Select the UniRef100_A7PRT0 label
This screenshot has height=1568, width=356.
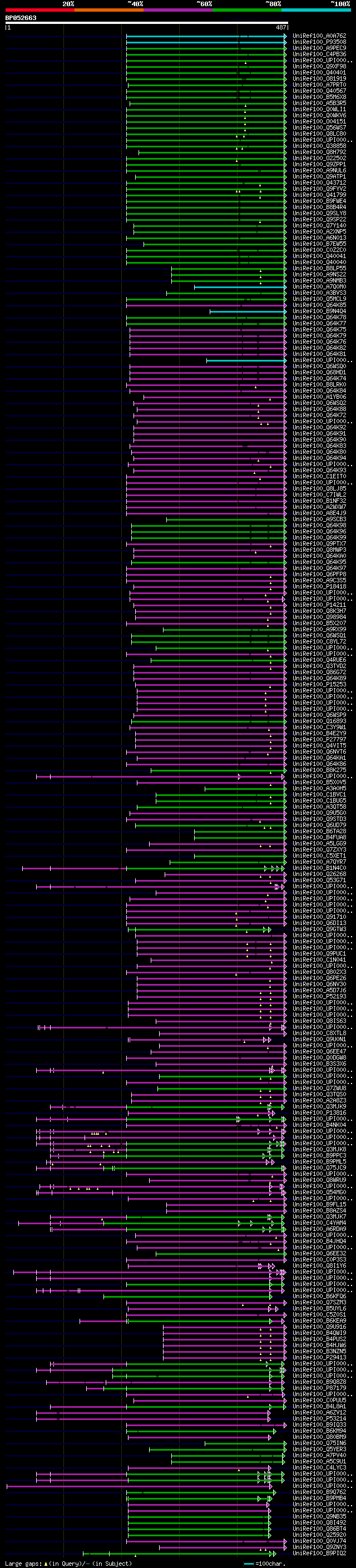tap(319, 85)
